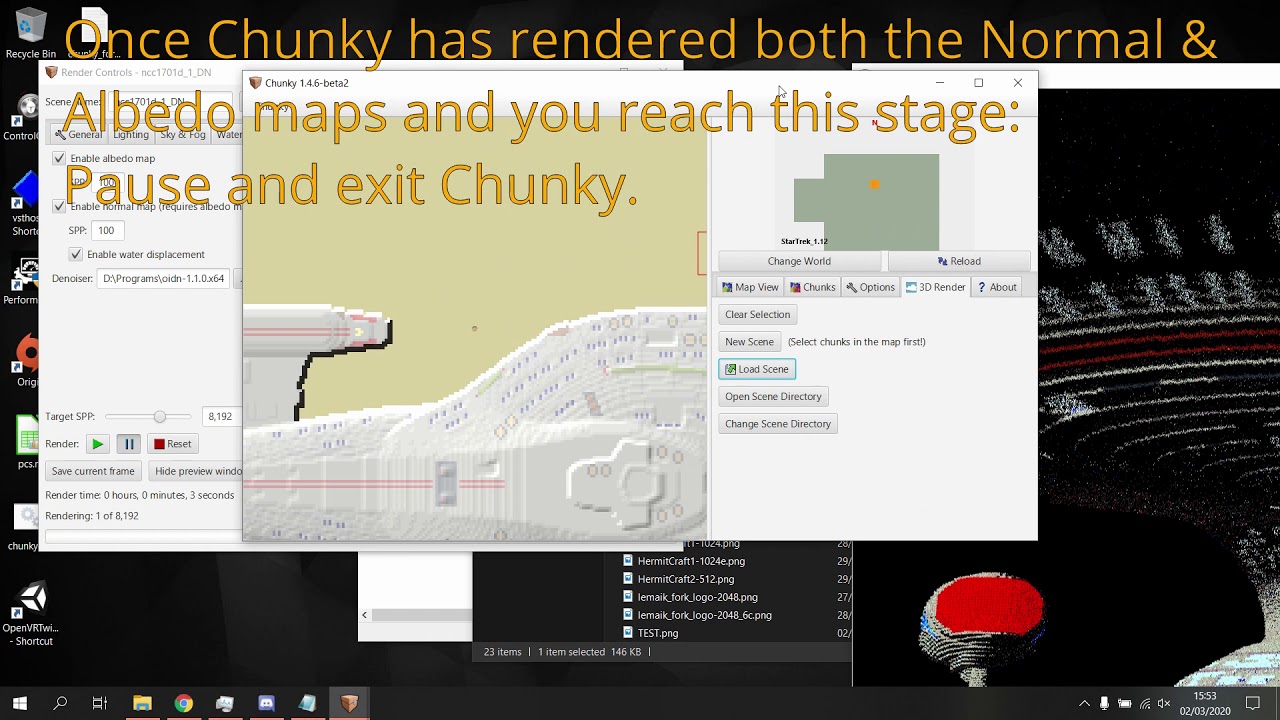Switch to the Lighting tab
1280x720 pixels.
[x=130, y=134]
